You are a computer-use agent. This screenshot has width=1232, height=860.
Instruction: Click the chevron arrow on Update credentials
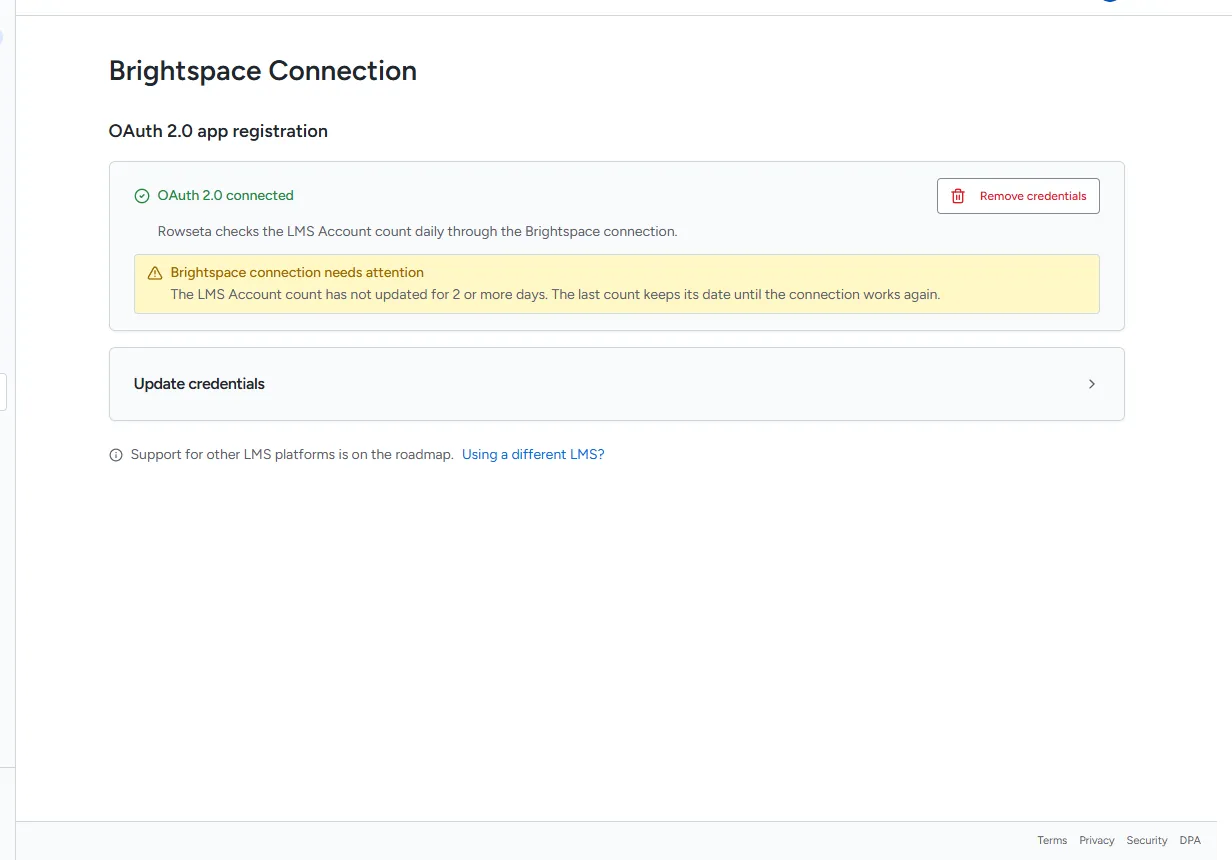click(1092, 384)
